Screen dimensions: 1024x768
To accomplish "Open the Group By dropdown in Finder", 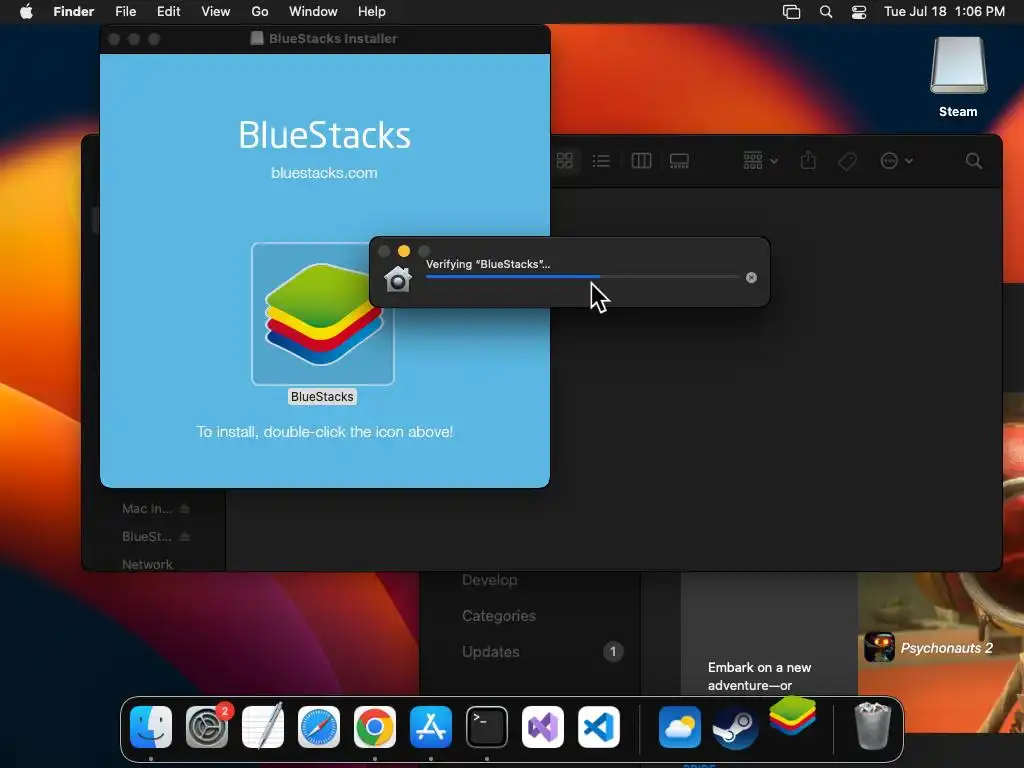I will [x=760, y=161].
